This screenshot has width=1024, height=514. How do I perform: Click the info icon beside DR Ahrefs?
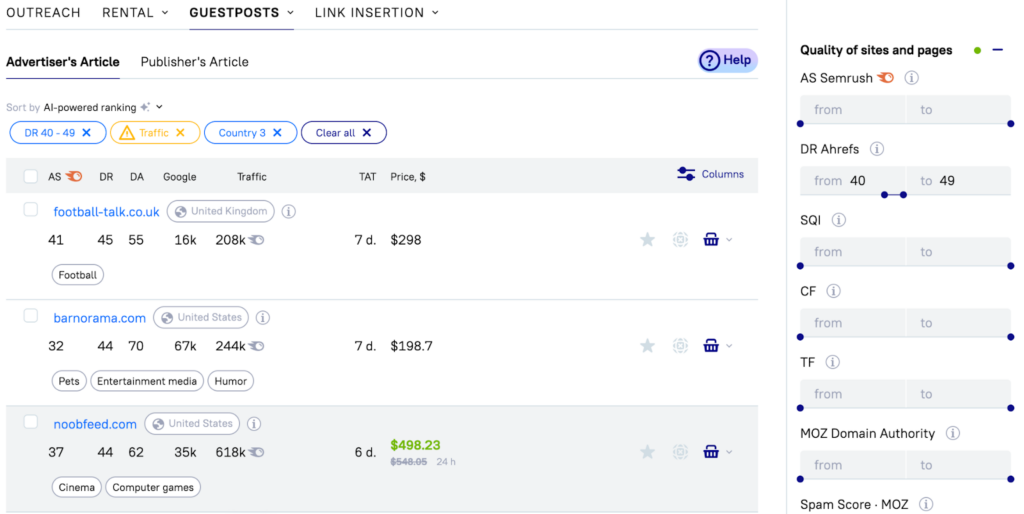pyautogui.click(x=877, y=149)
